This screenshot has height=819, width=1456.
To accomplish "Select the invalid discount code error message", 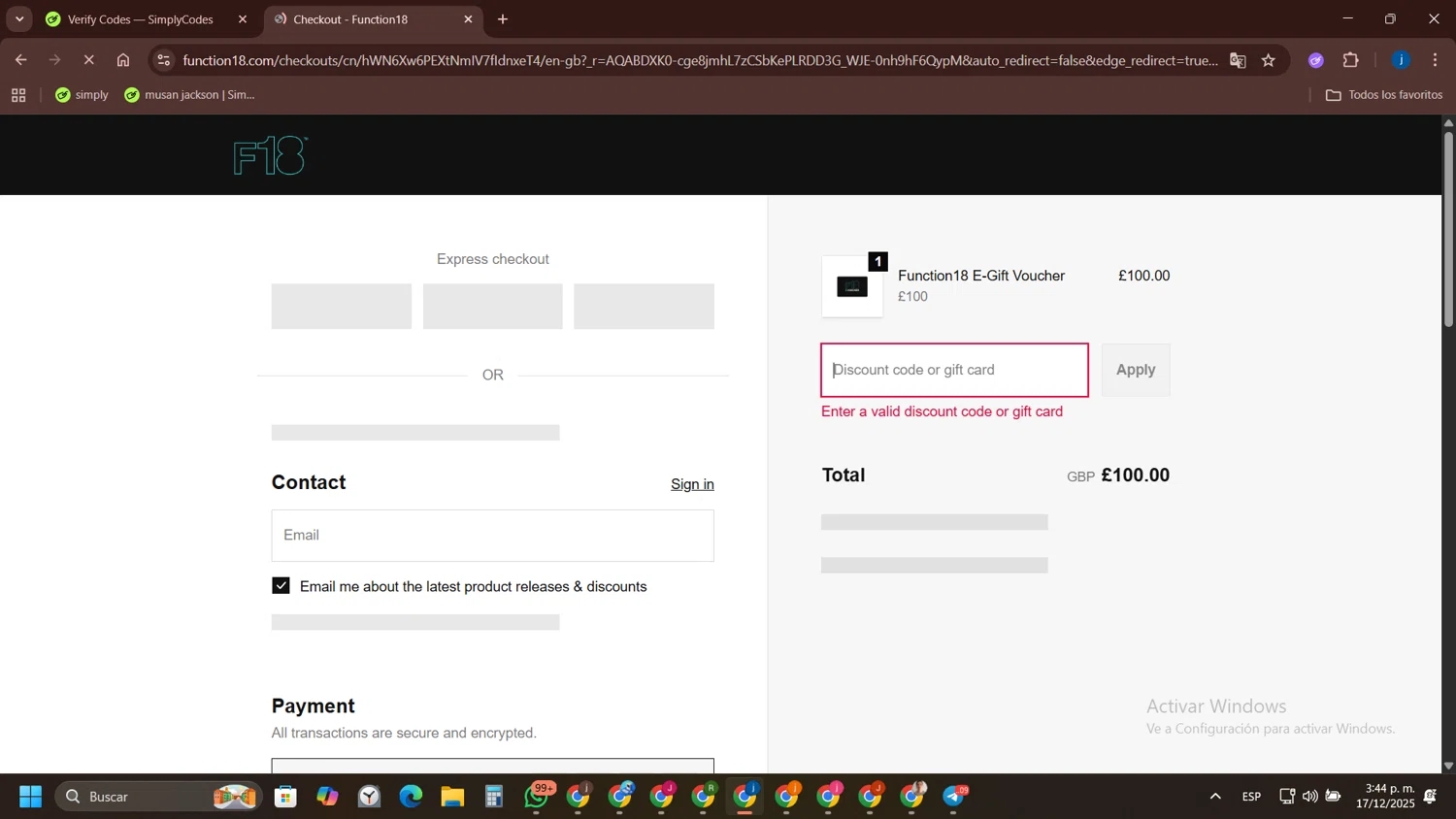I will [x=942, y=411].
